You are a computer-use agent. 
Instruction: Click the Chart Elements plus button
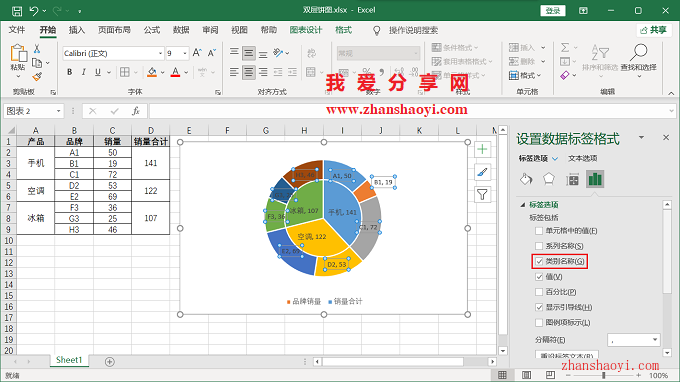pos(482,150)
